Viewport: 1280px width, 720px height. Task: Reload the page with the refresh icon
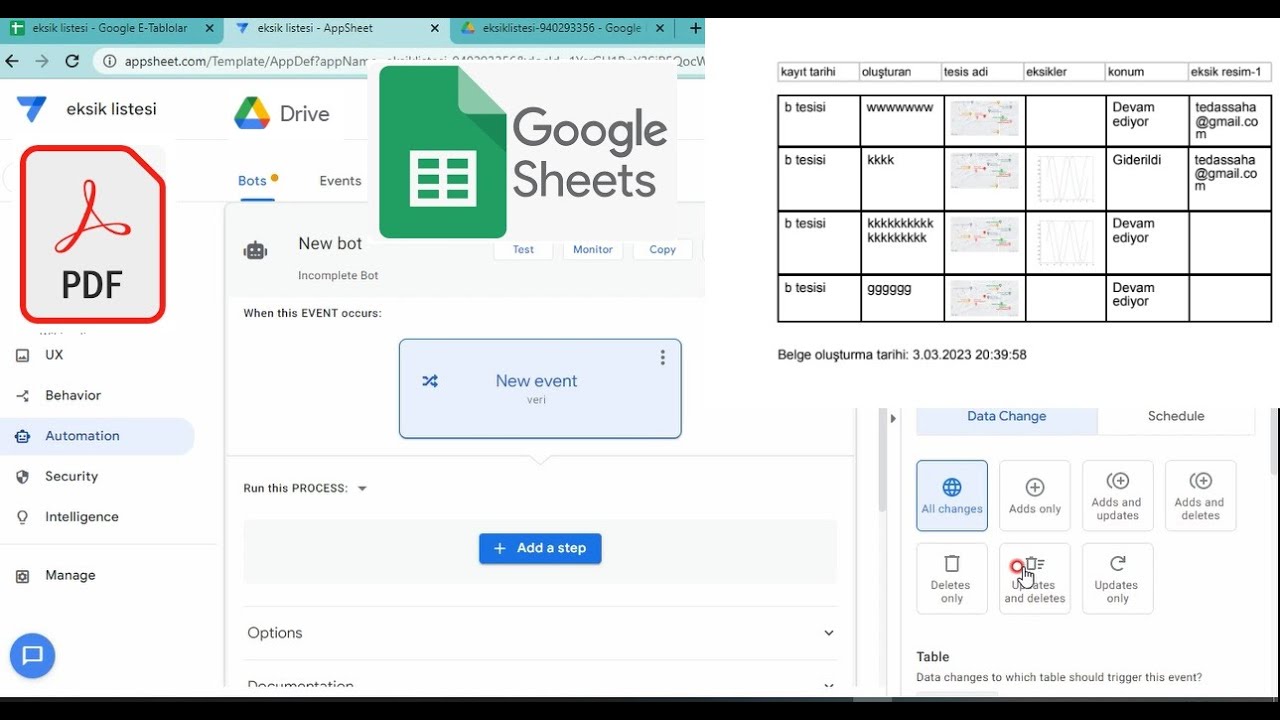coord(72,61)
